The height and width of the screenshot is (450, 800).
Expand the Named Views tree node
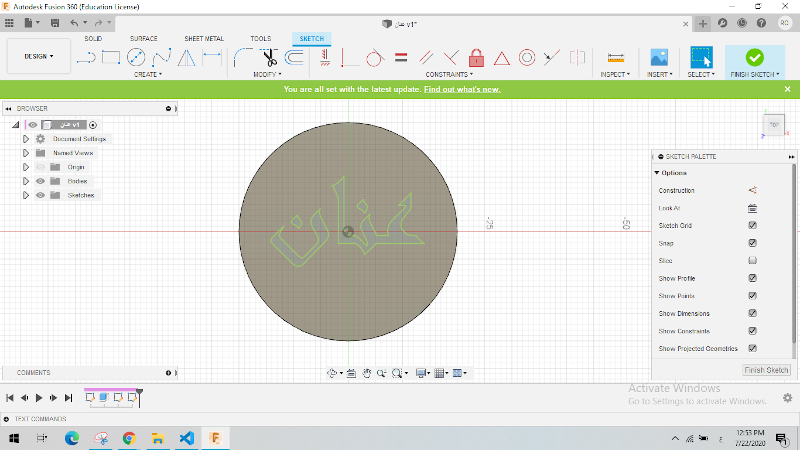(26, 153)
